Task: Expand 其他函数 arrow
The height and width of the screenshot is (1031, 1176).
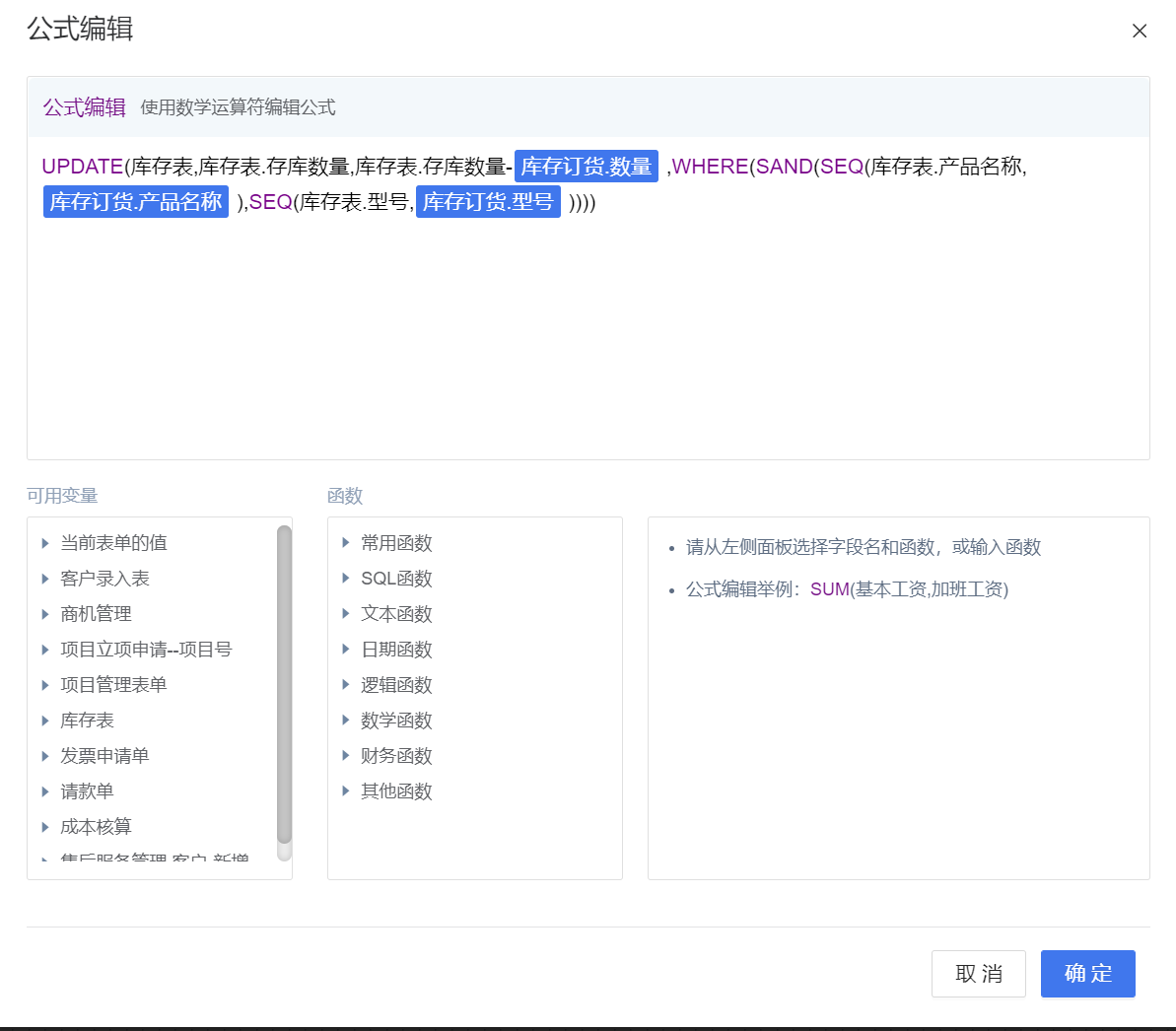Action: click(x=346, y=790)
